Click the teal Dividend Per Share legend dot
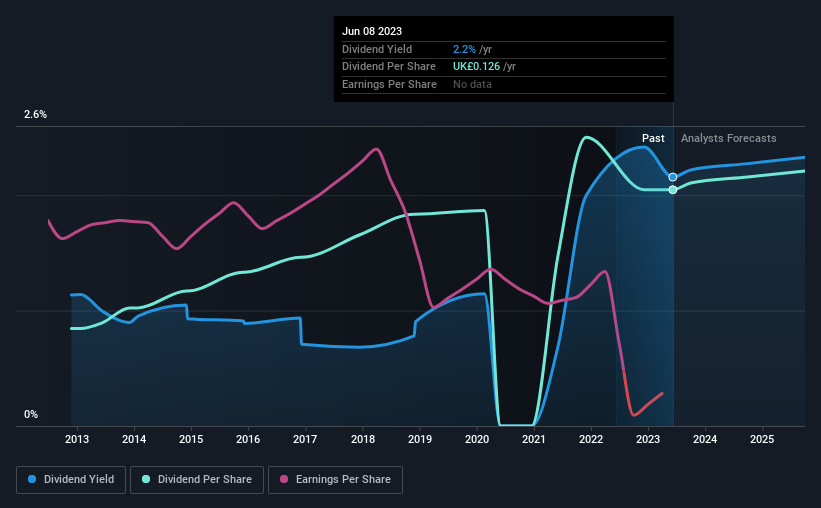 click(x=146, y=479)
